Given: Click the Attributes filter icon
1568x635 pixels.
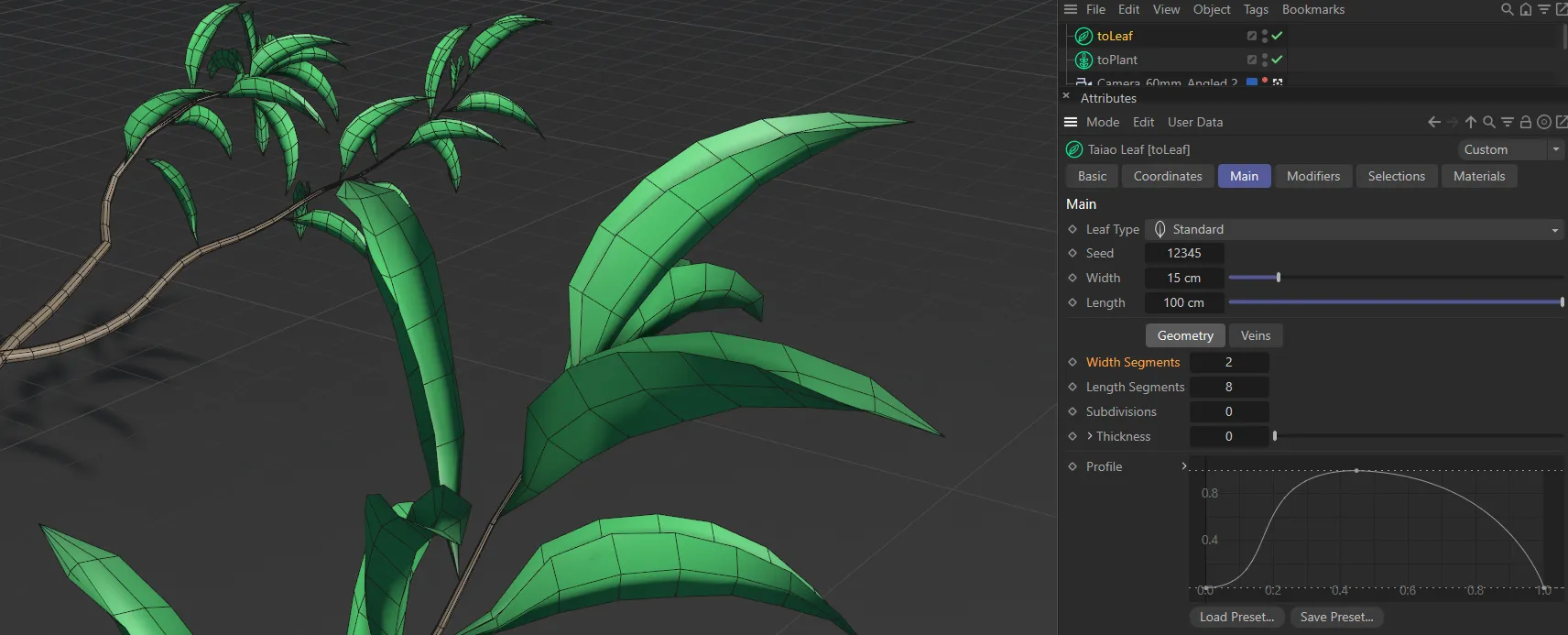Looking at the screenshot, I should pyautogui.click(x=1508, y=122).
